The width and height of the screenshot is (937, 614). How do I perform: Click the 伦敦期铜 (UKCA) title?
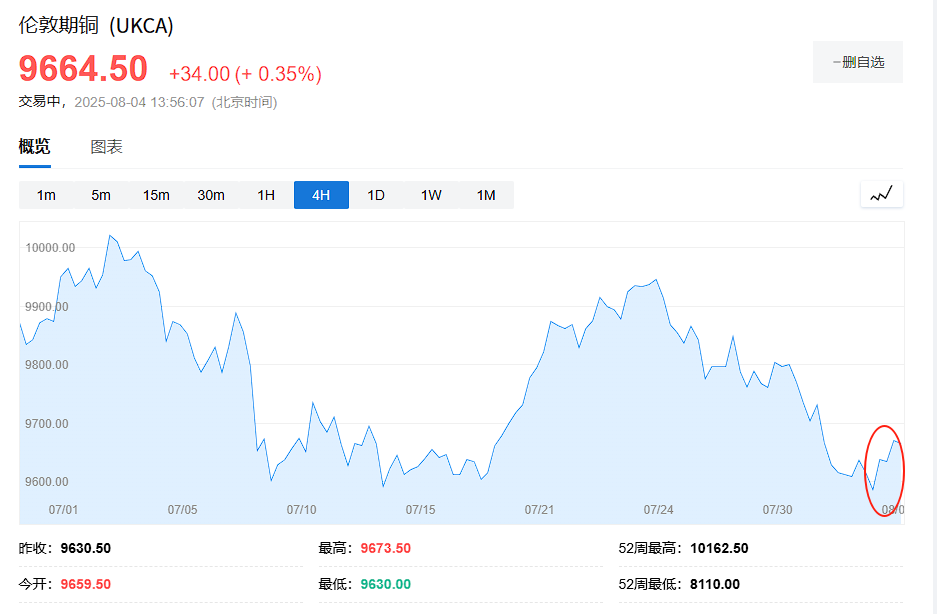(96, 26)
